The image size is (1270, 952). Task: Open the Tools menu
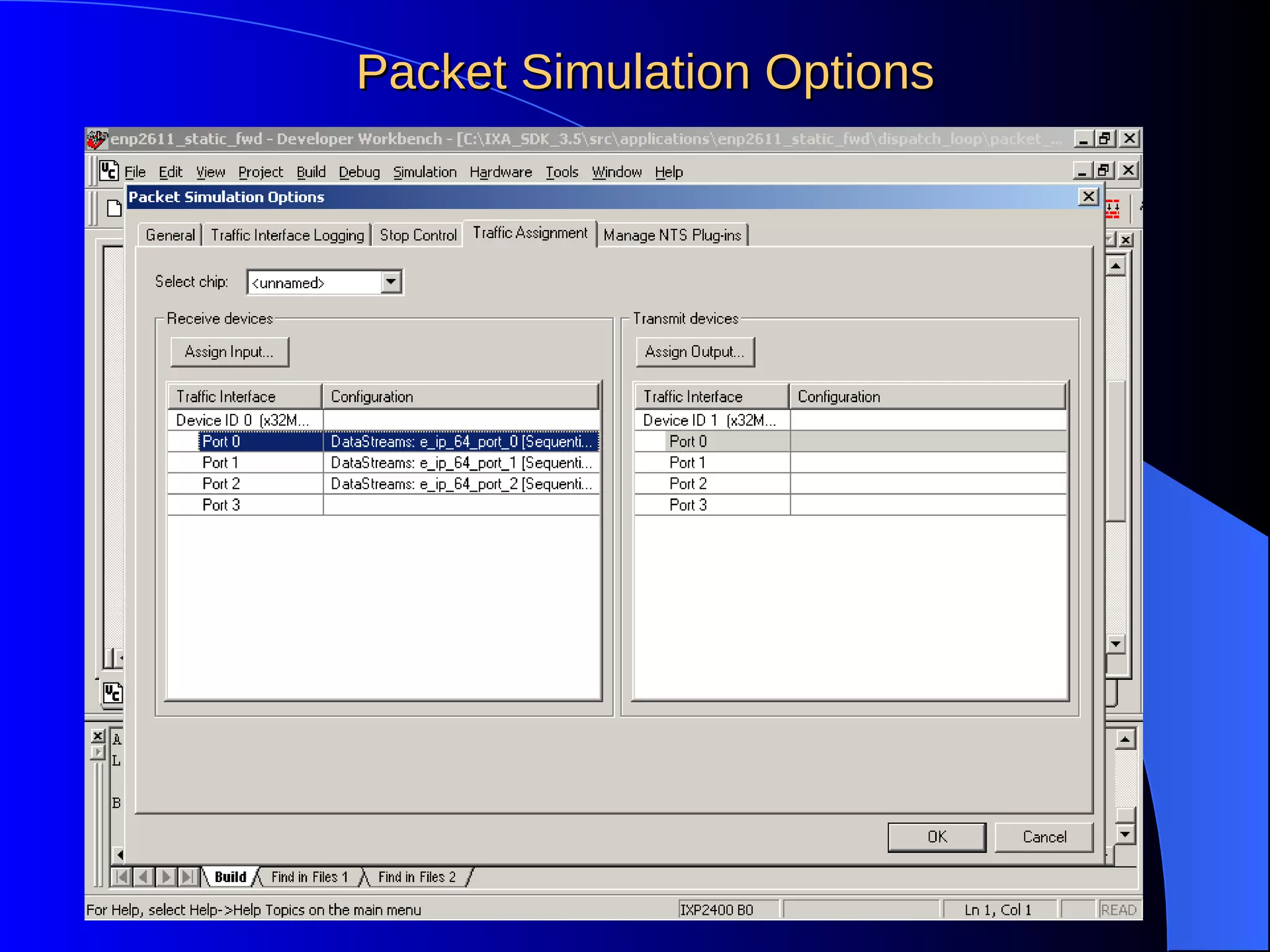coord(562,172)
